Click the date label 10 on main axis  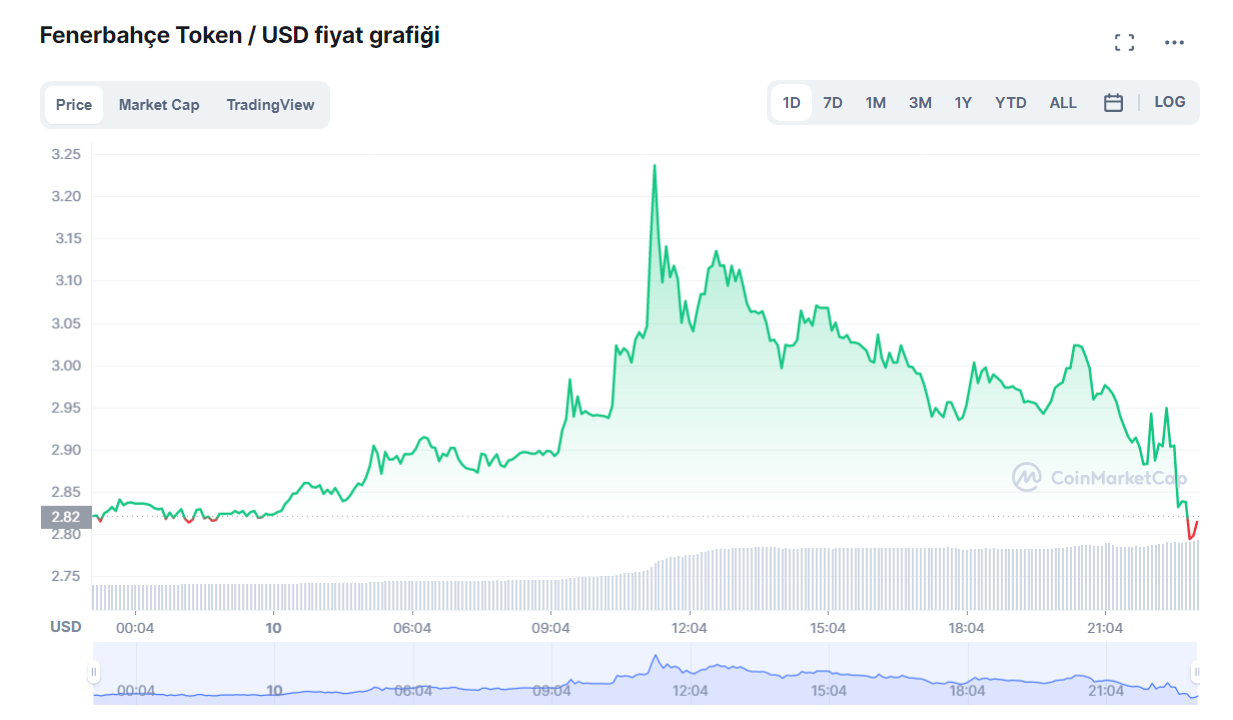coord(274,628)
